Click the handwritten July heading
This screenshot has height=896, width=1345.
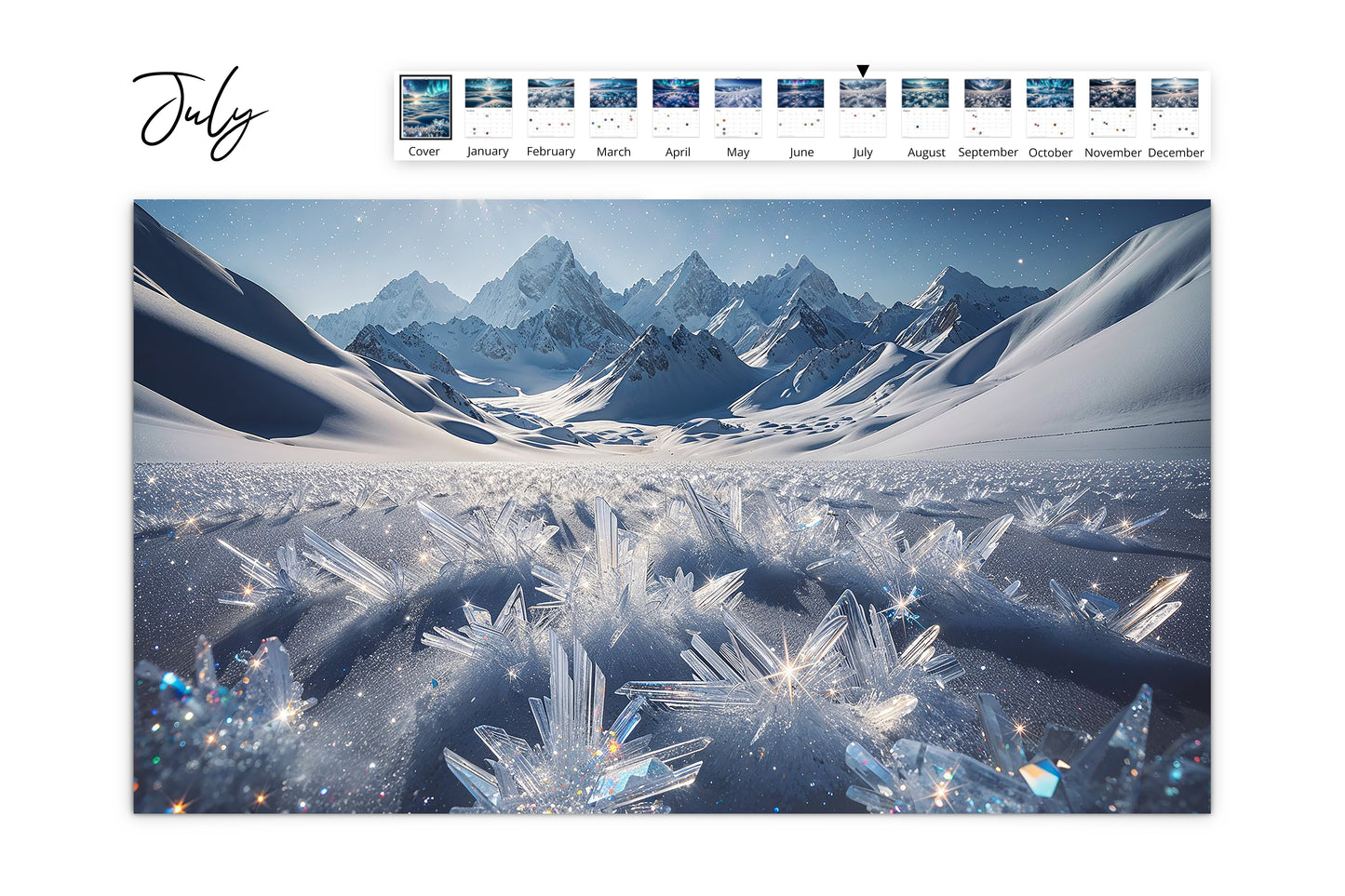199,114
